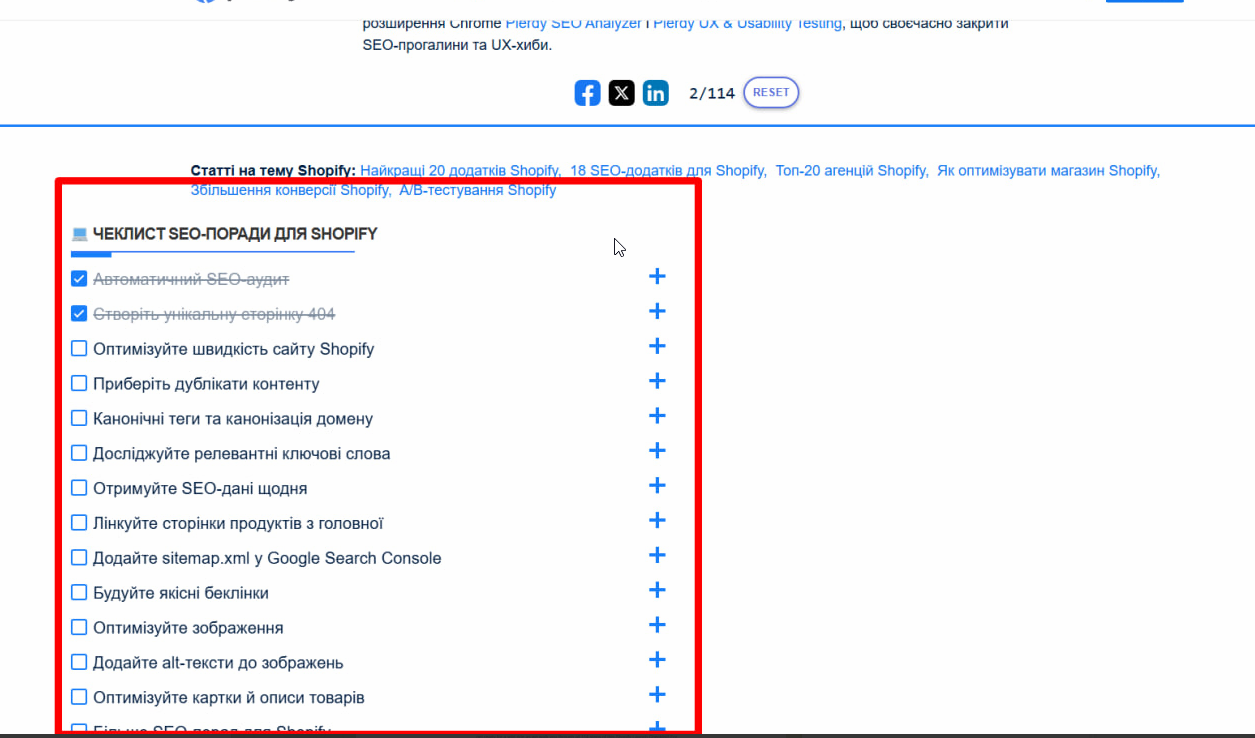Image resolution: width=1255 pixels, height=738 pixels.
Task: Check 'Будуйте якісні беклінки'
Action: point(79,593)
